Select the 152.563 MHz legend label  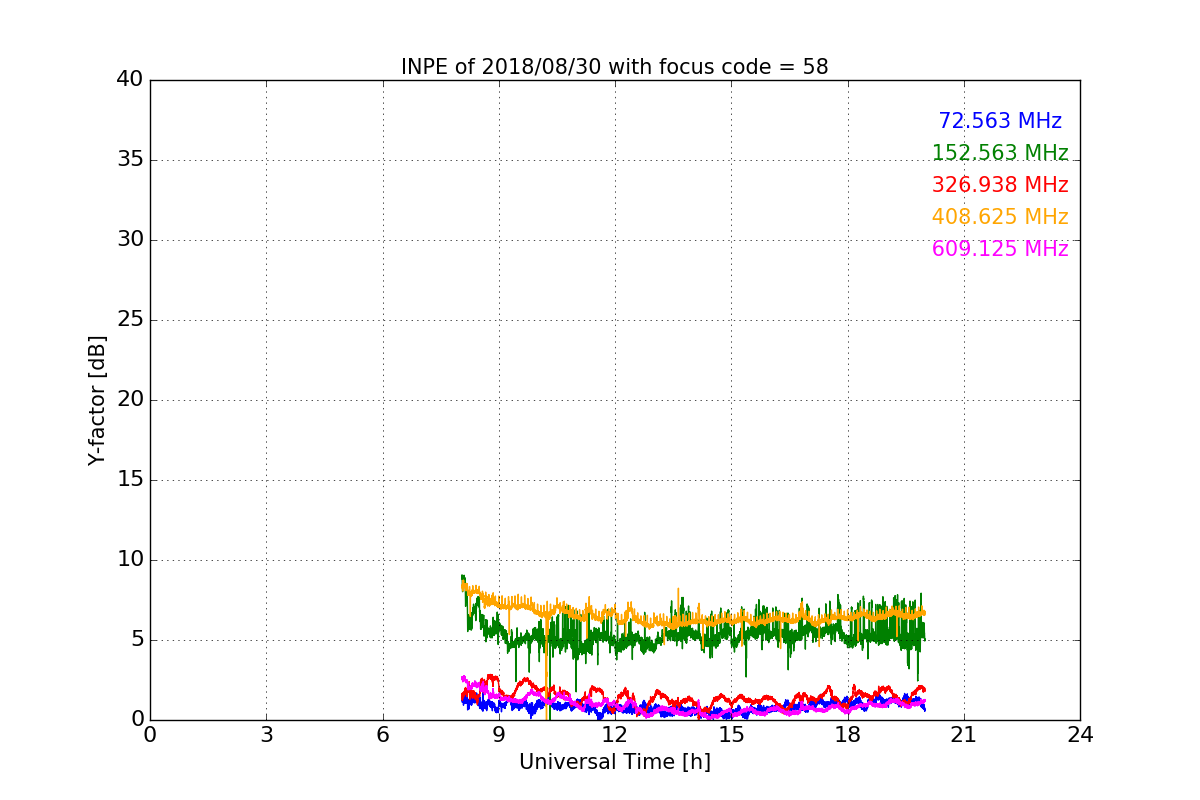(x=1000, y=153)
